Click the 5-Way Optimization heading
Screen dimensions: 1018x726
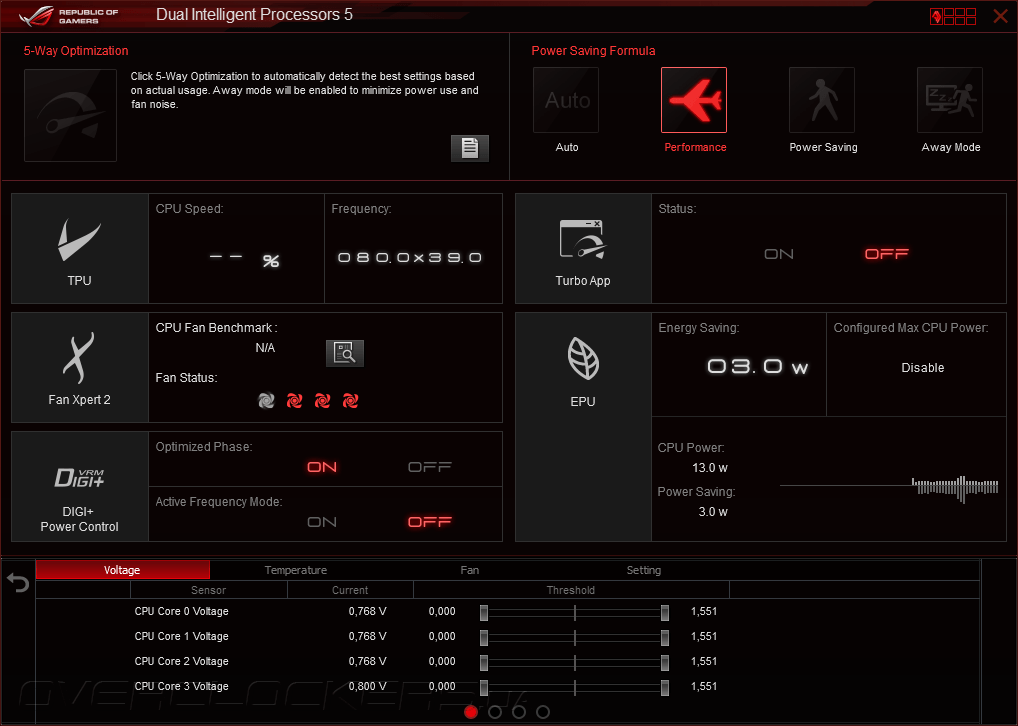76,51
